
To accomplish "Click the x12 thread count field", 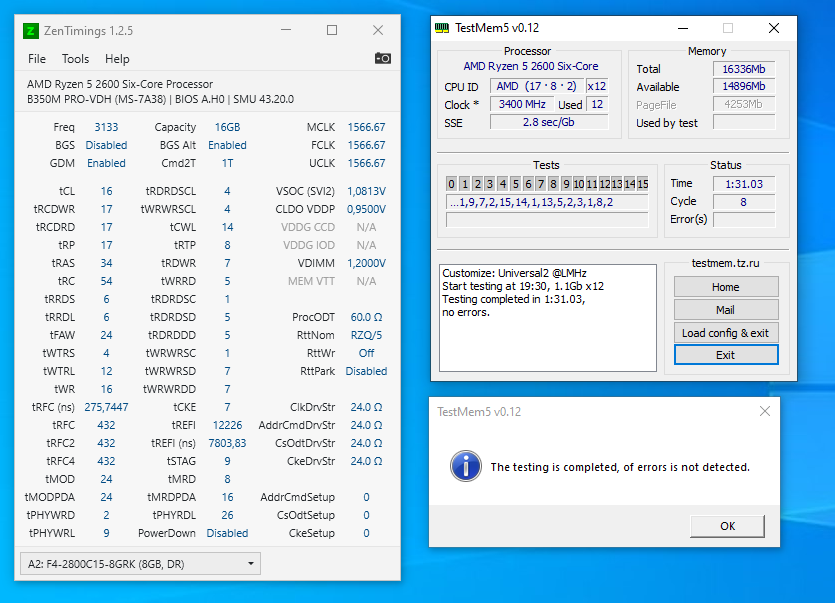I will tap(596, 86).
